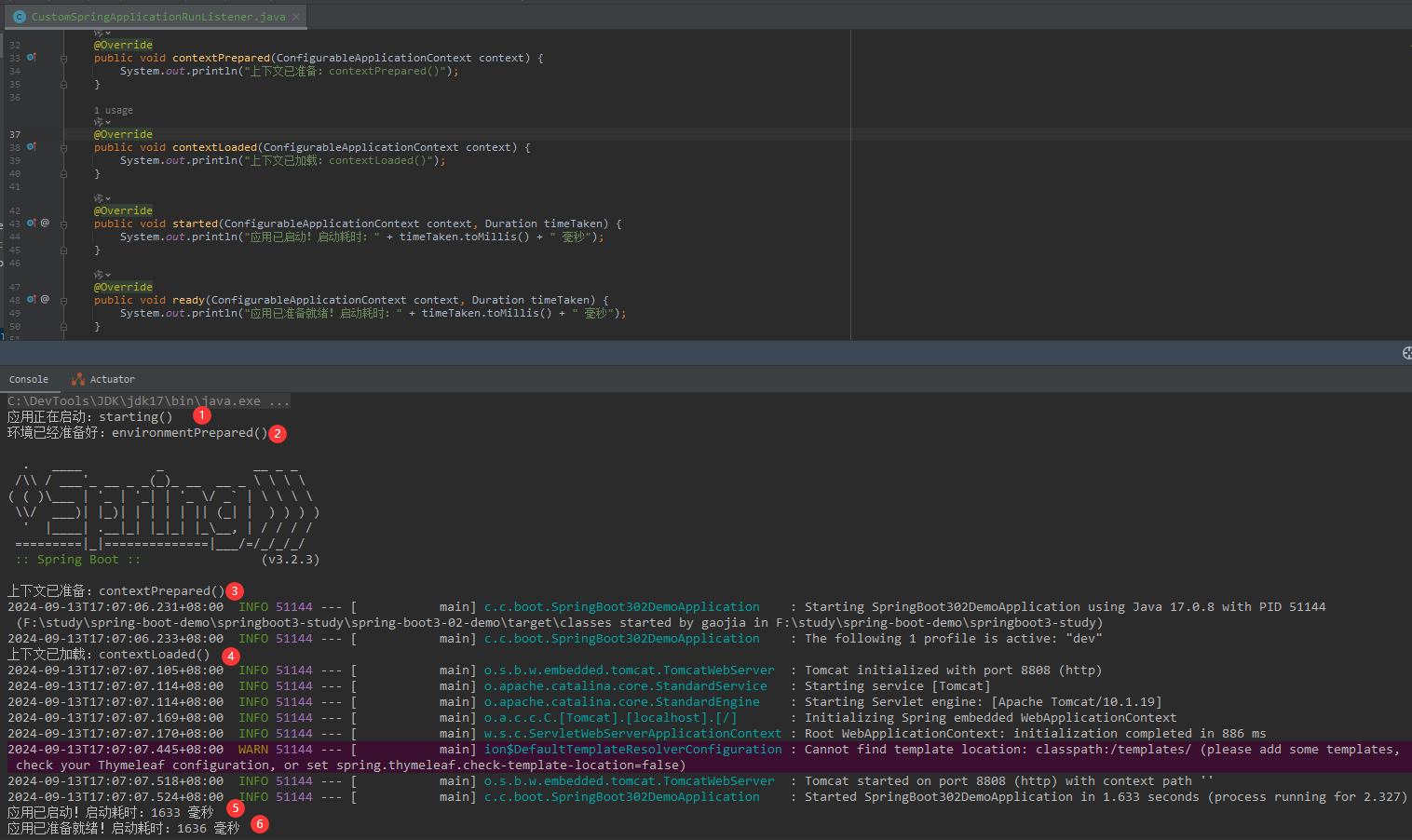Close the CustomSpringApplicationRunListener.java tab
The width and height of the screenshot is (1412, 840).
coord(296,17)
